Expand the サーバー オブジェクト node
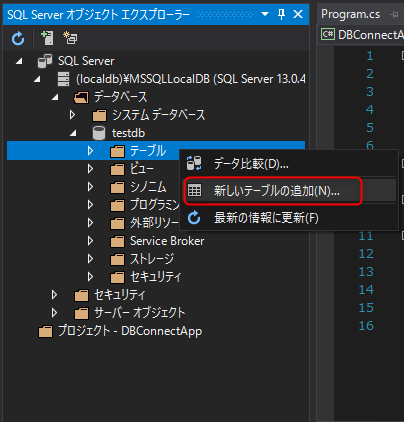Image resolution: width=404 pixels, height=422 pixels. click(54, 313)
